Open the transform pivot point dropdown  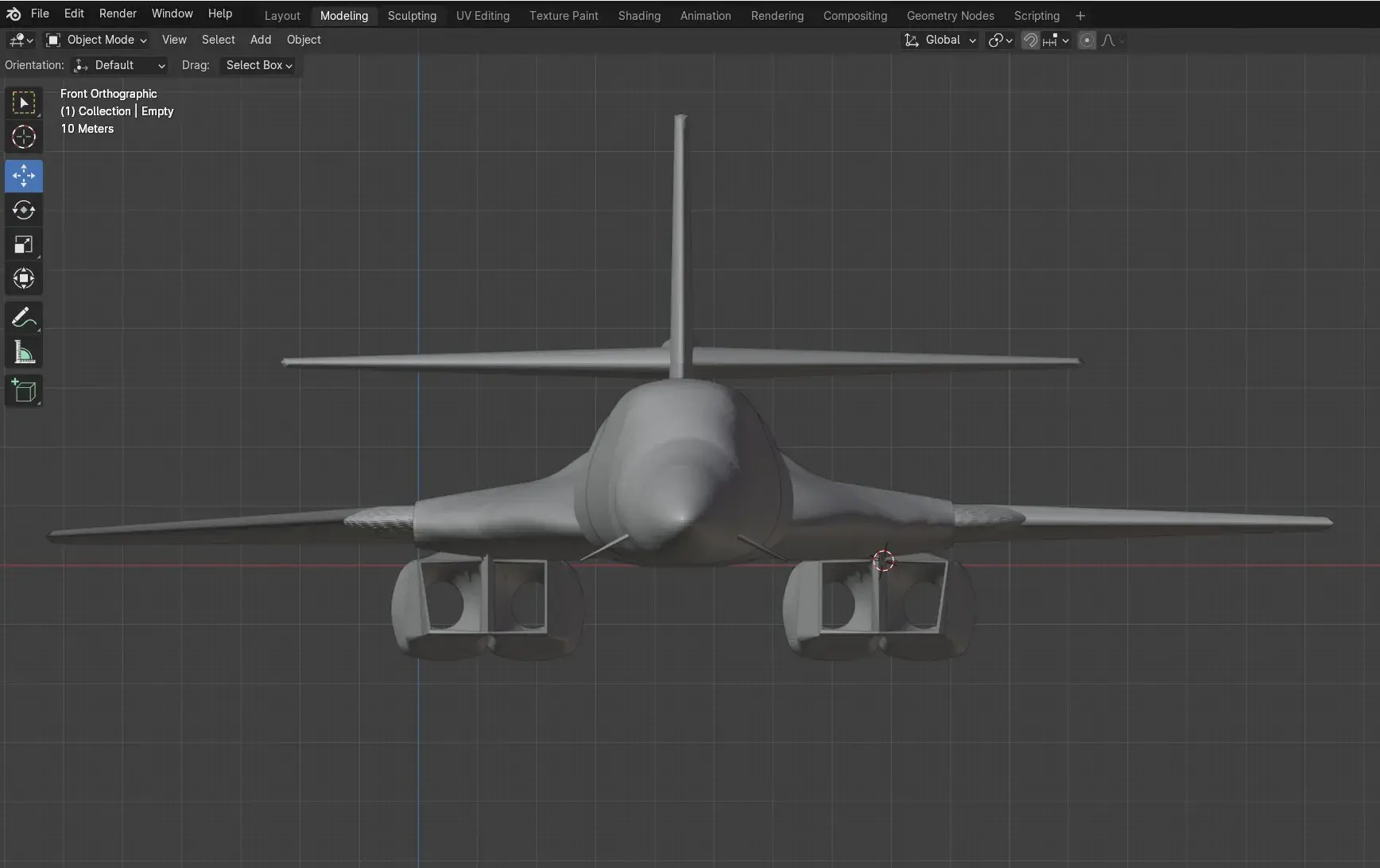pos(1000,40)
